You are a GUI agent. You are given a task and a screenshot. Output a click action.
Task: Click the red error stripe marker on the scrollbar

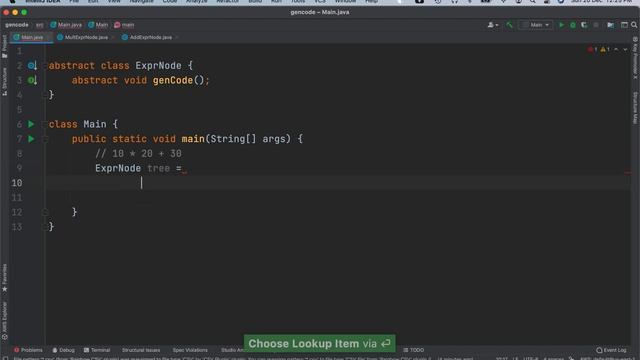point(627,173)
